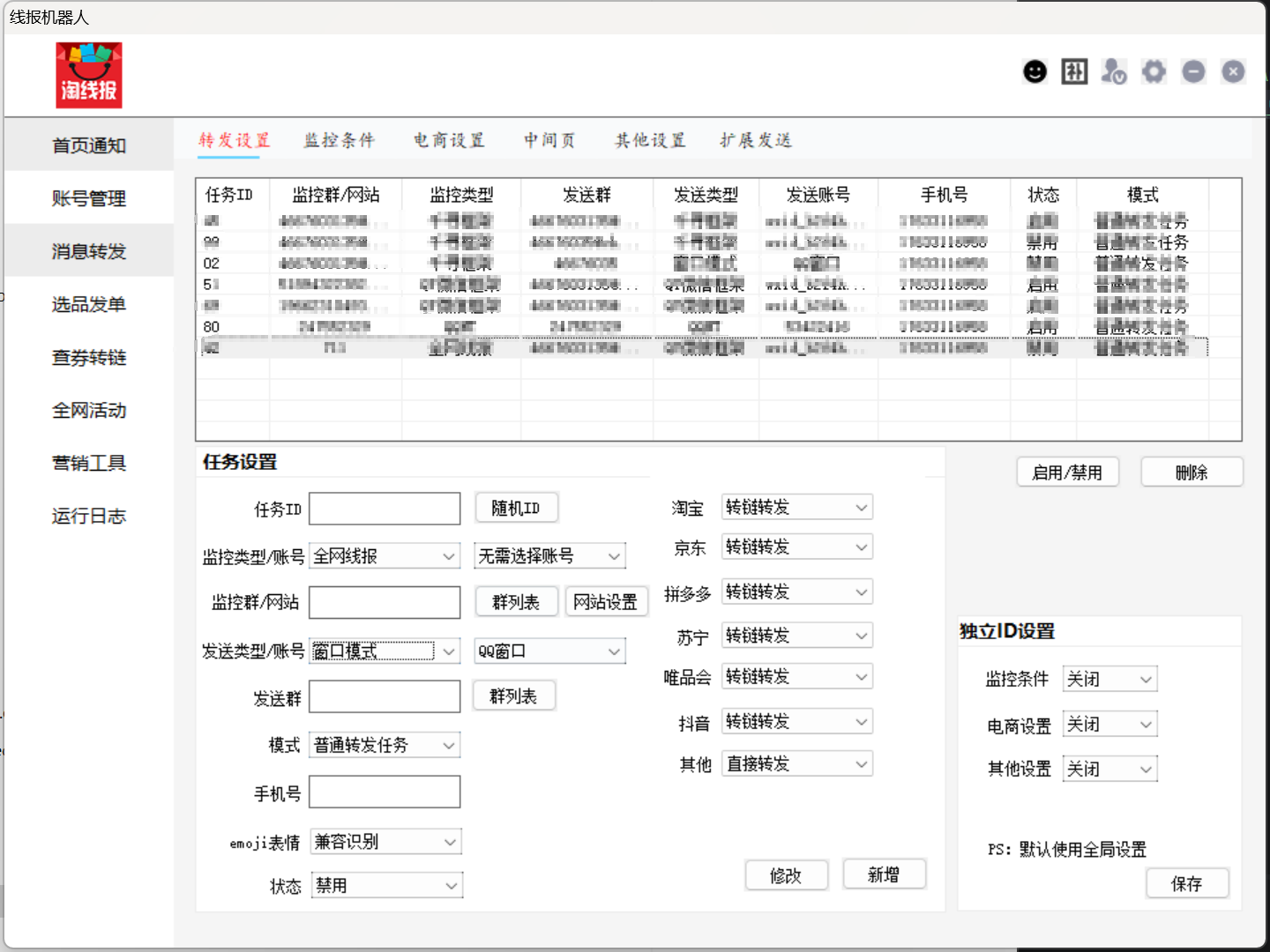Open the 补 (subsidy) icon at top right
This screenshot has height=952, width=1270.
(1074, 71)
